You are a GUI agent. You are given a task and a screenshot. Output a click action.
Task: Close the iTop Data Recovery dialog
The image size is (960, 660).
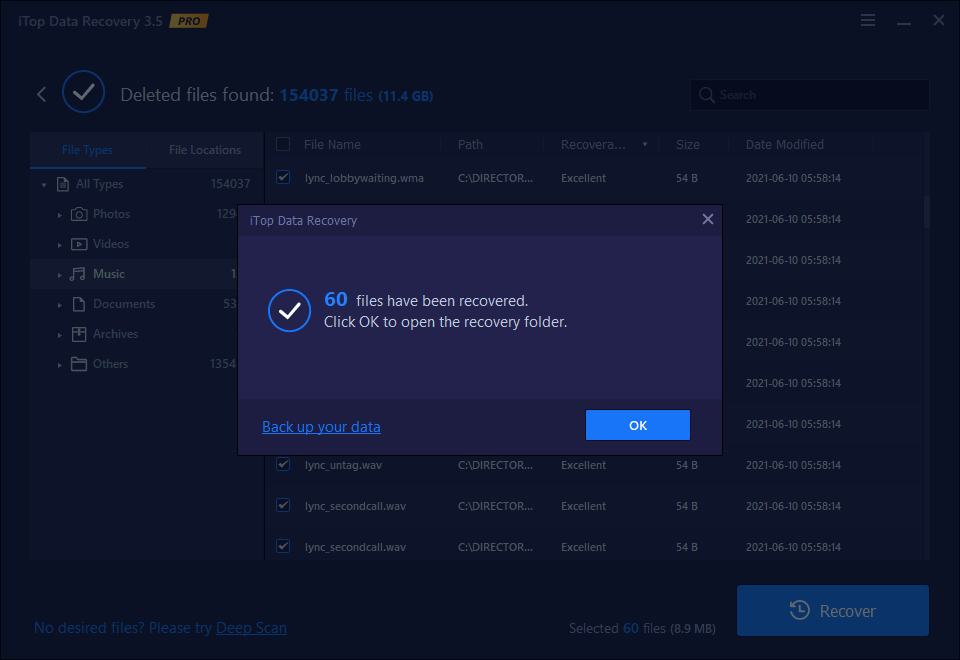point(707,219)
